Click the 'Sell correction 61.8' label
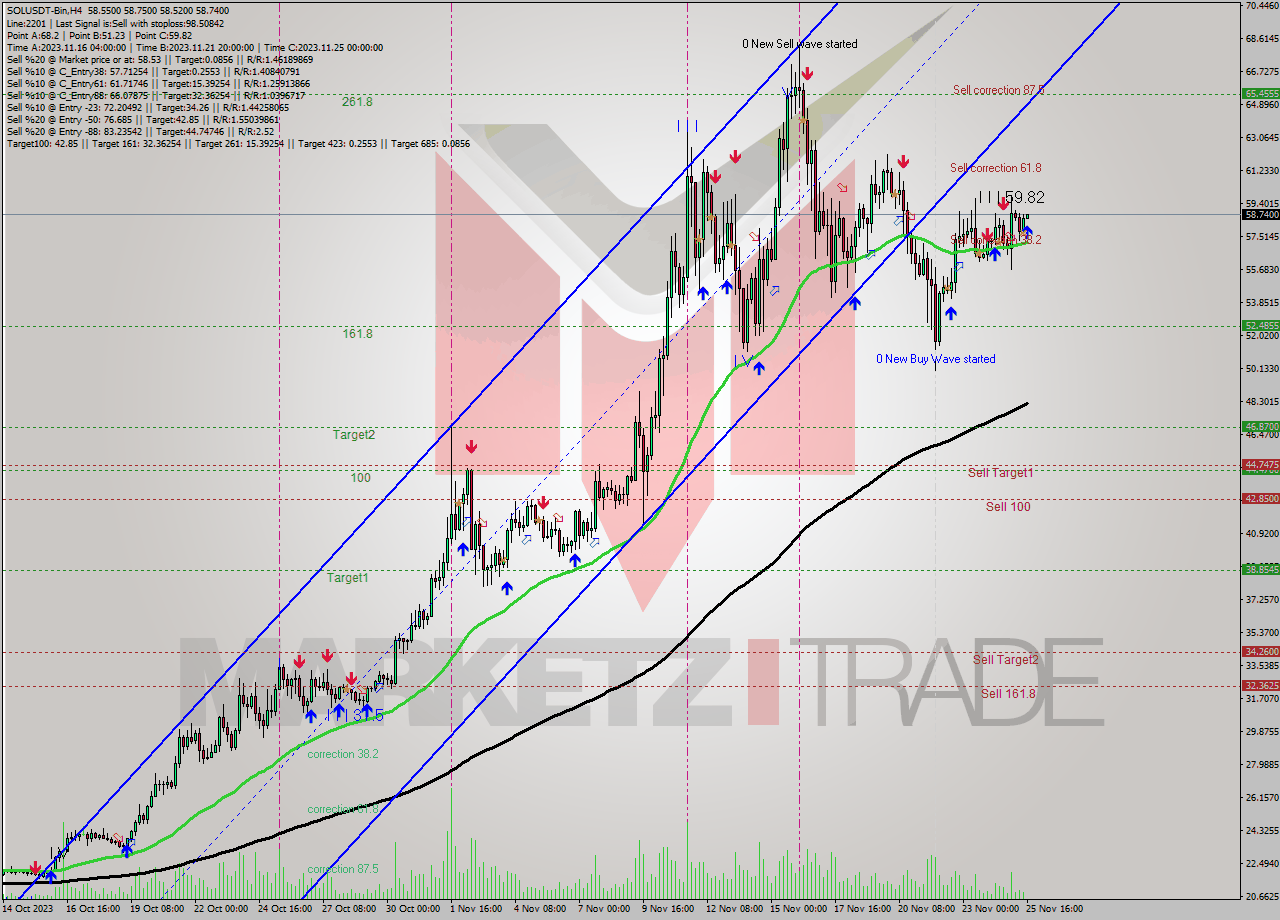 (x=995, y=168)
